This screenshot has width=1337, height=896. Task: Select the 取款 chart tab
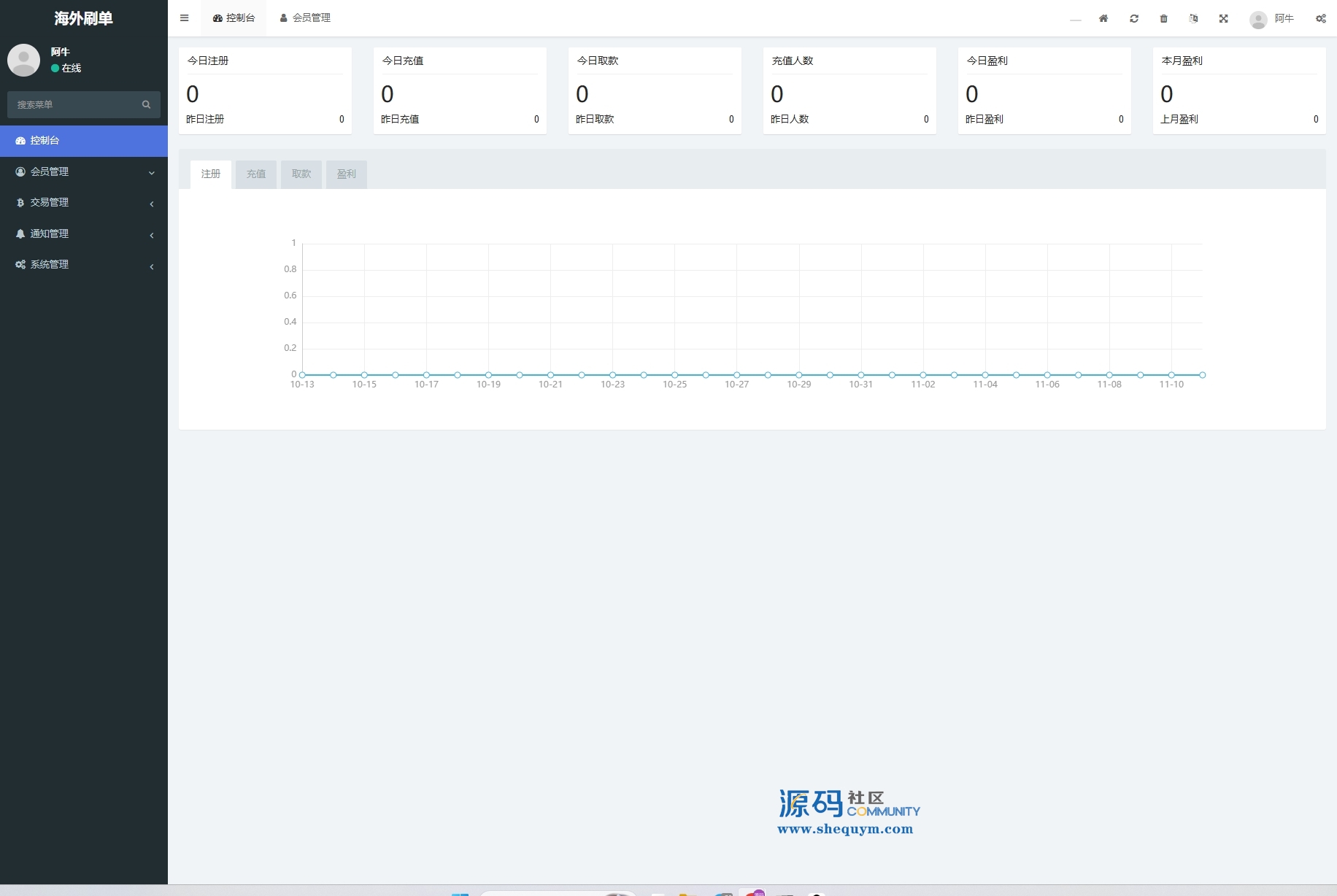[x=301, y=174]
